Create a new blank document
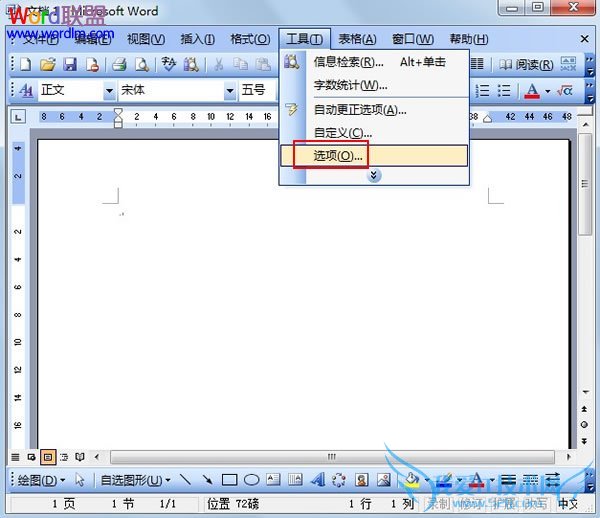Image resolution: width=600 pixels, height=518 pixels. [25, 64]
